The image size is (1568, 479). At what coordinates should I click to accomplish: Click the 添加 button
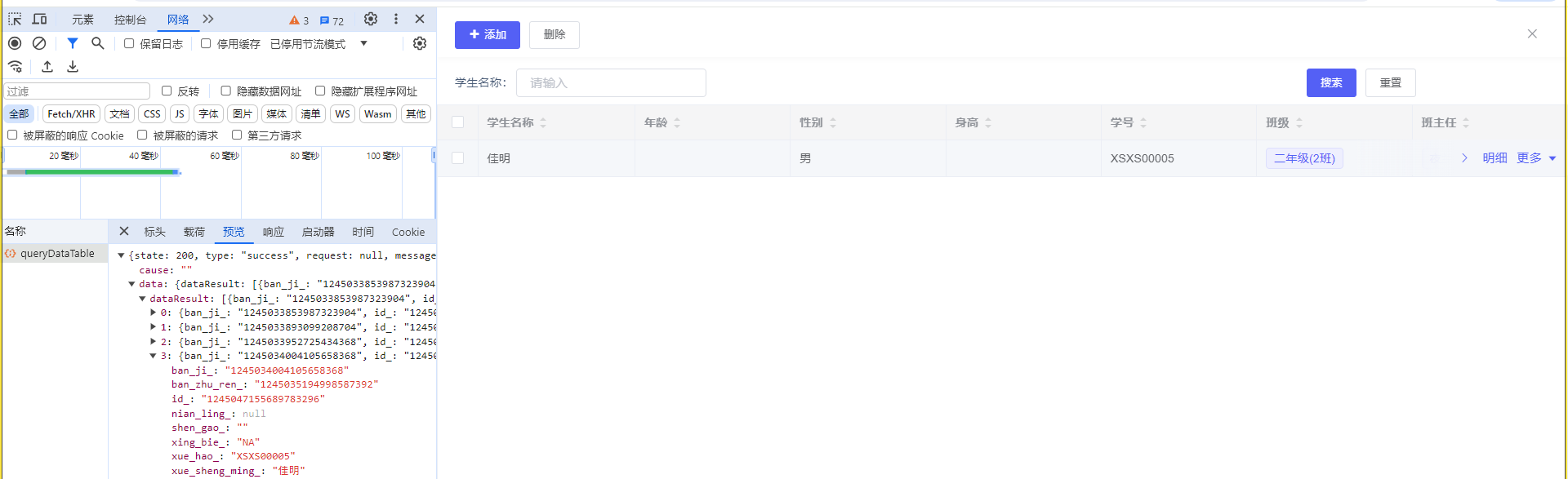point(488,35)
